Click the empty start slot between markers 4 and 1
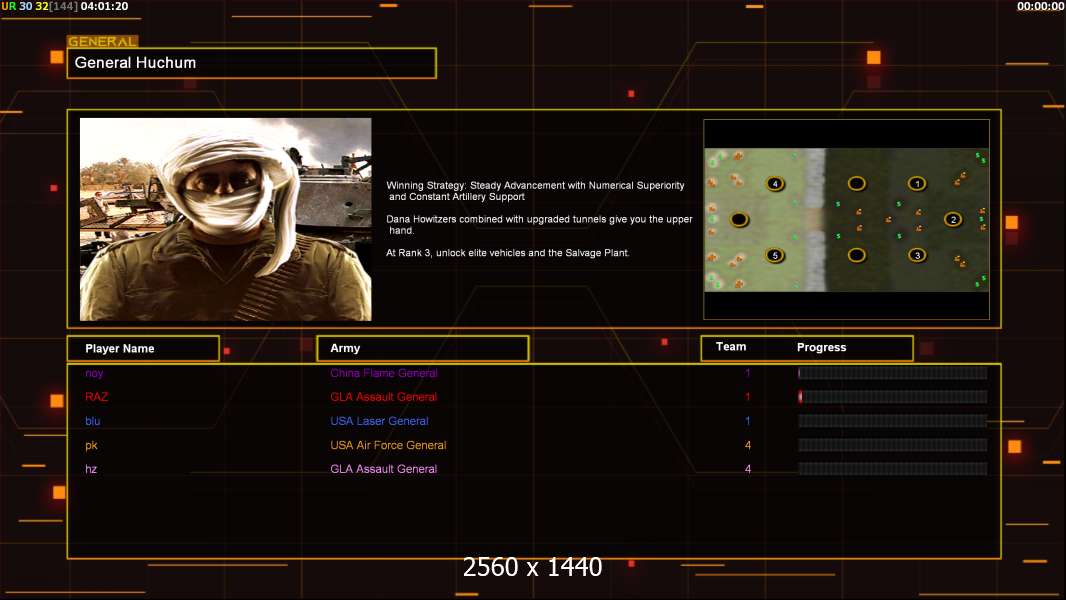Image resolution: width=1066 pixels, height=600 pixels. (856, 183)
